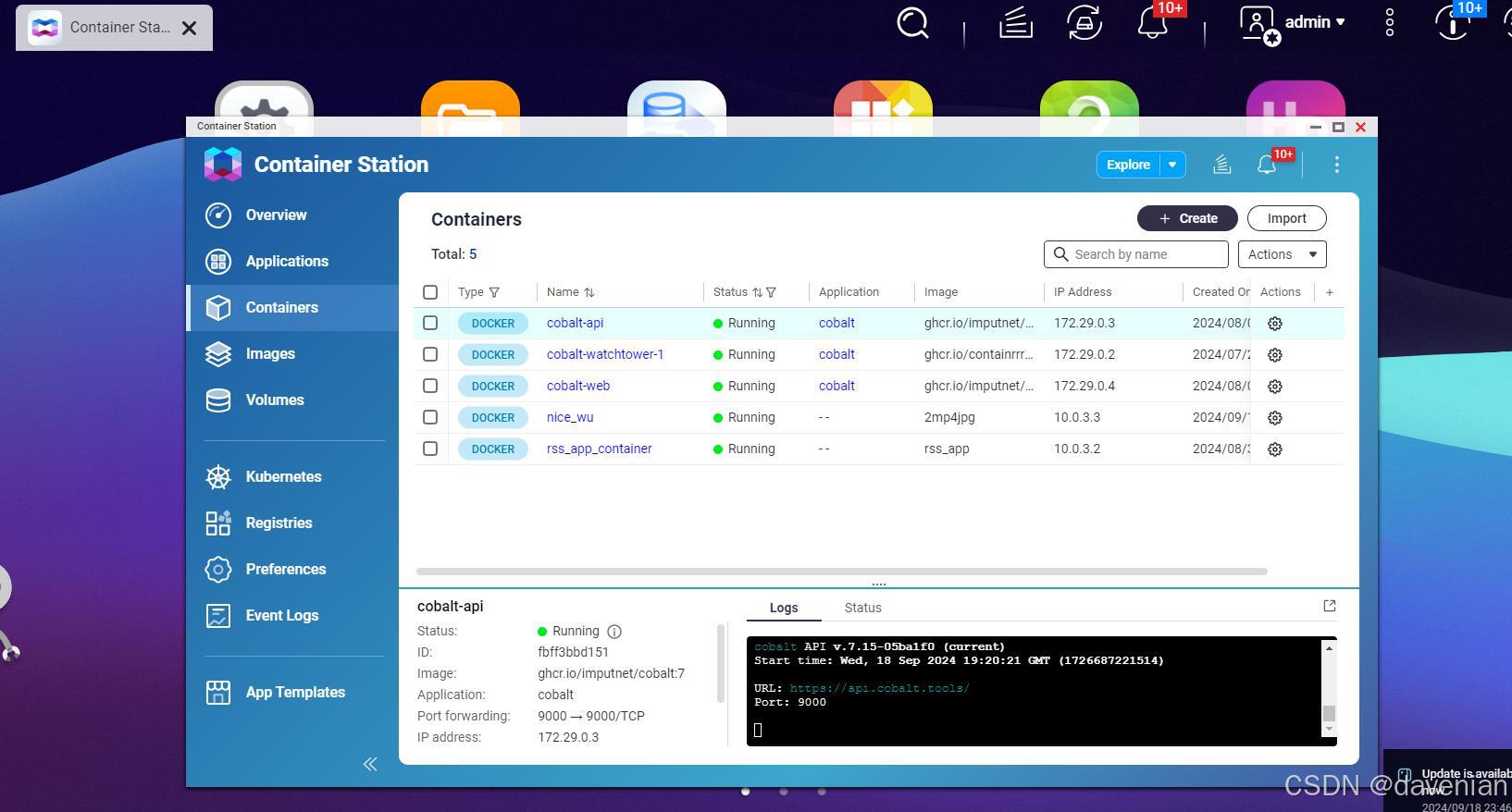Sort the Status column

(x=757, y=292)
